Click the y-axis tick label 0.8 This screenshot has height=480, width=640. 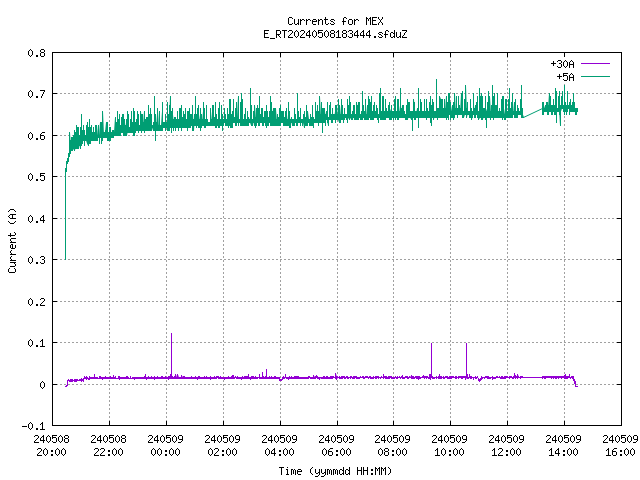click(37, 53)
